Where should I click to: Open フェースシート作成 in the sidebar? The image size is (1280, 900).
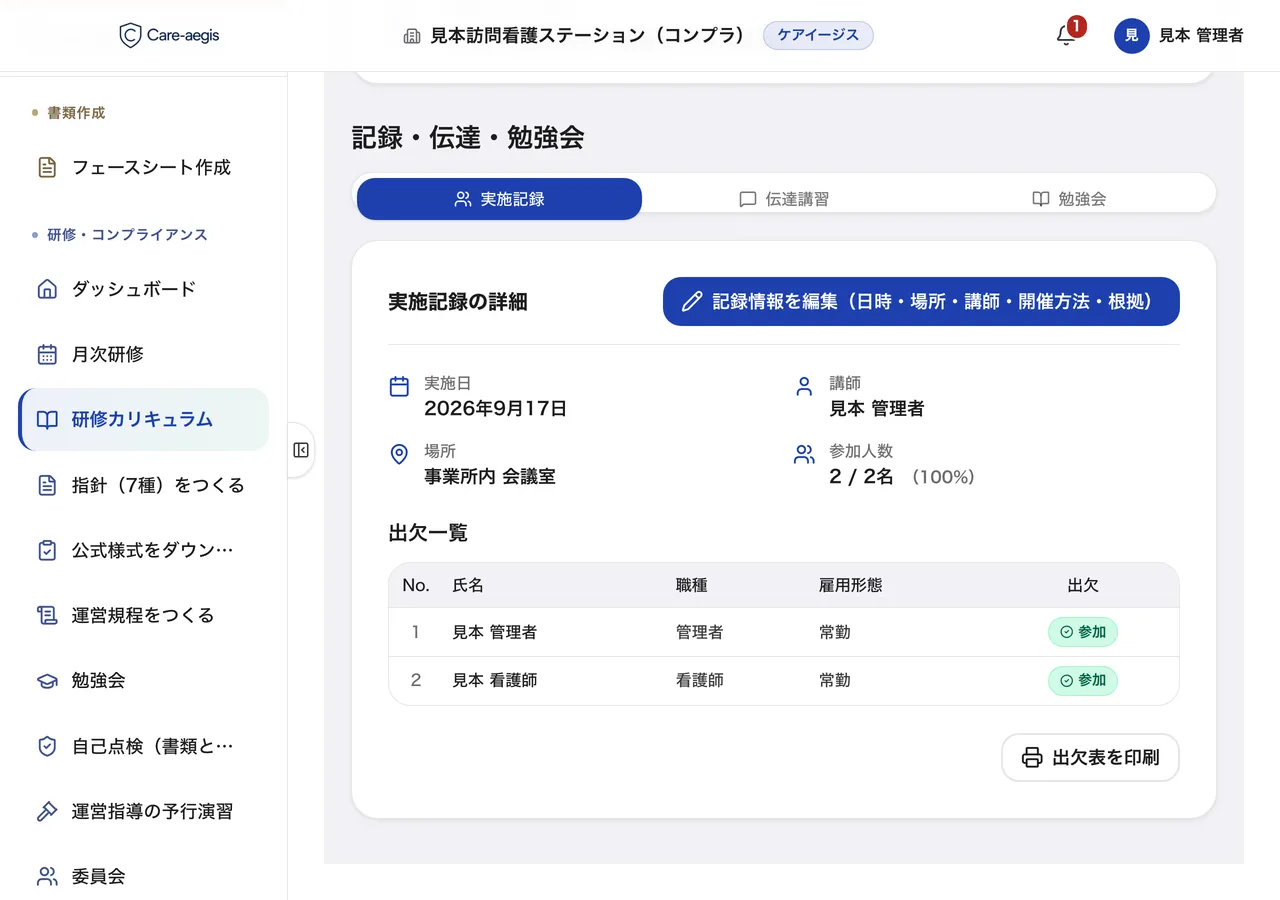click(x=143, y=167)
